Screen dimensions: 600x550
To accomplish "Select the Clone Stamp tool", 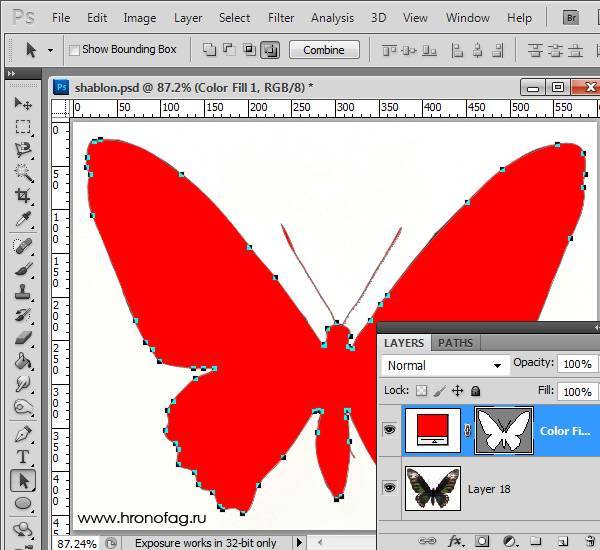I will (x=23, y=292).
